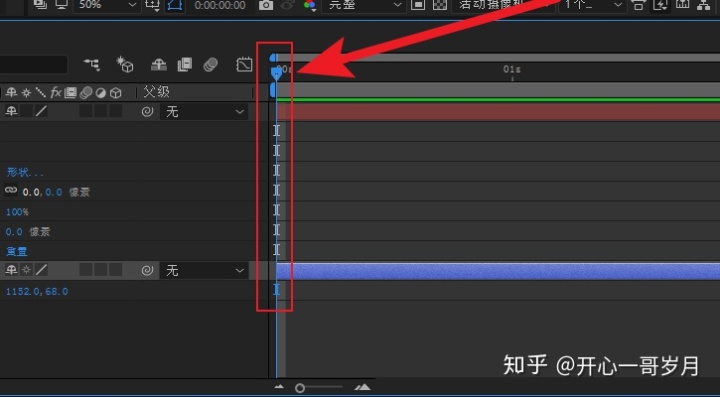Screen dimensions: 720x397
Task: Toggle Shy switch on the blue layer
Action: (x=11, y=270)
